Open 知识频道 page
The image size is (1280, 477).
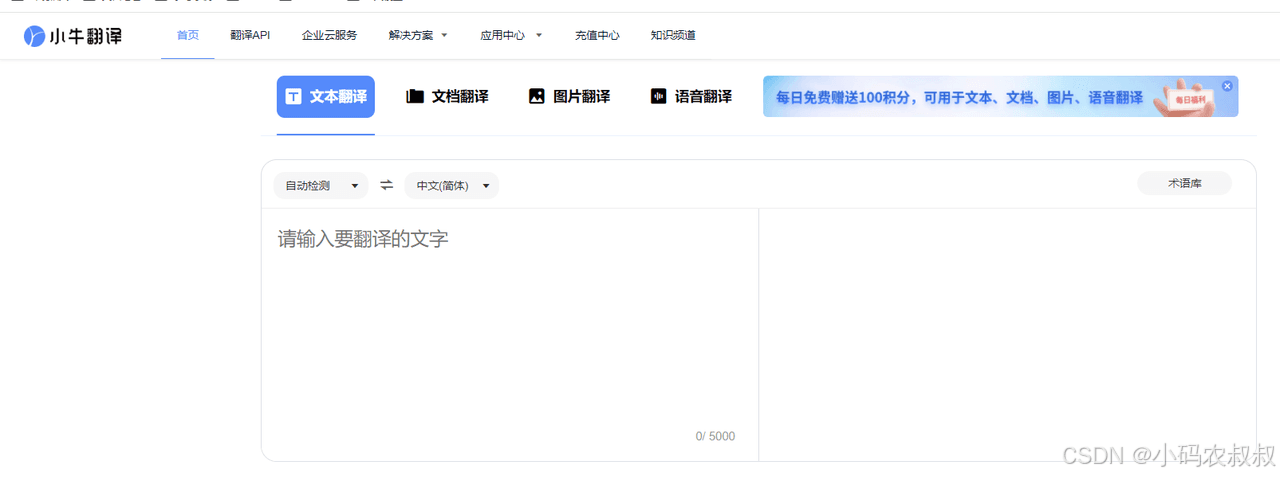[673, 35]
